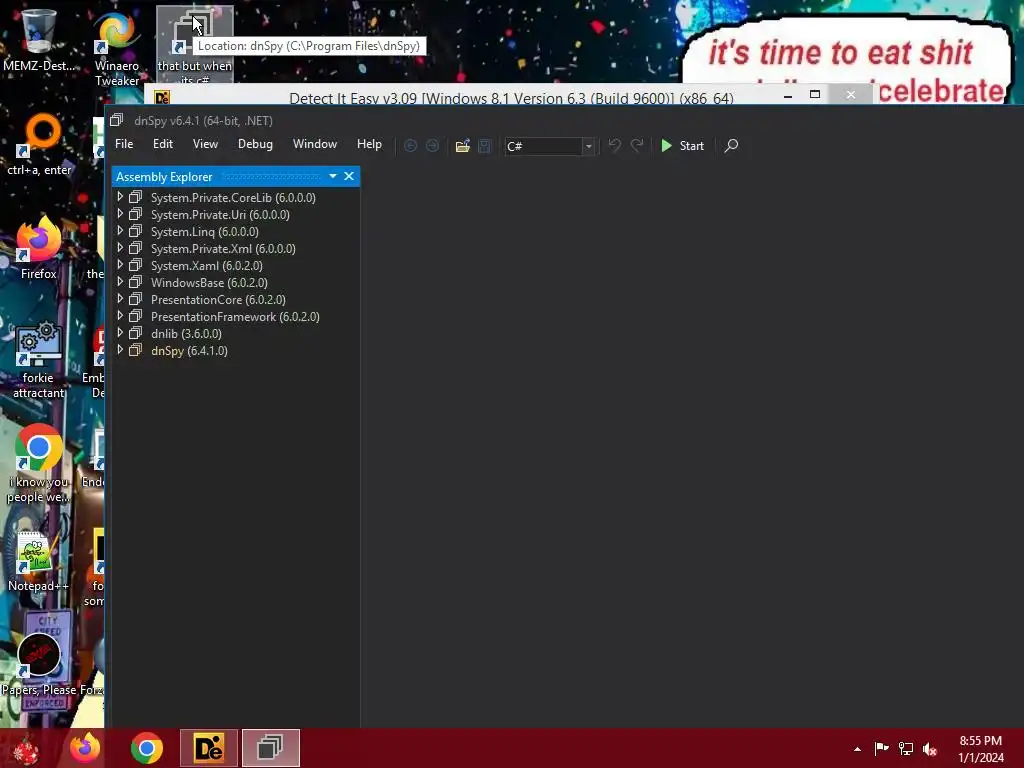The height and width of the screenshot is (768, 1024).
Task: Expand PresentationCore node
Action: tap(120, 298)
